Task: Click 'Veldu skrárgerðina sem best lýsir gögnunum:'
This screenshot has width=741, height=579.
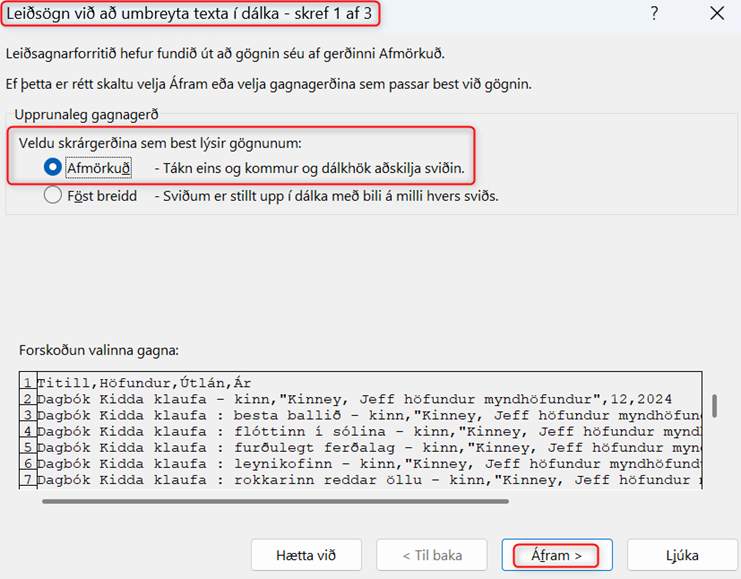Action: tap(160, 143)
